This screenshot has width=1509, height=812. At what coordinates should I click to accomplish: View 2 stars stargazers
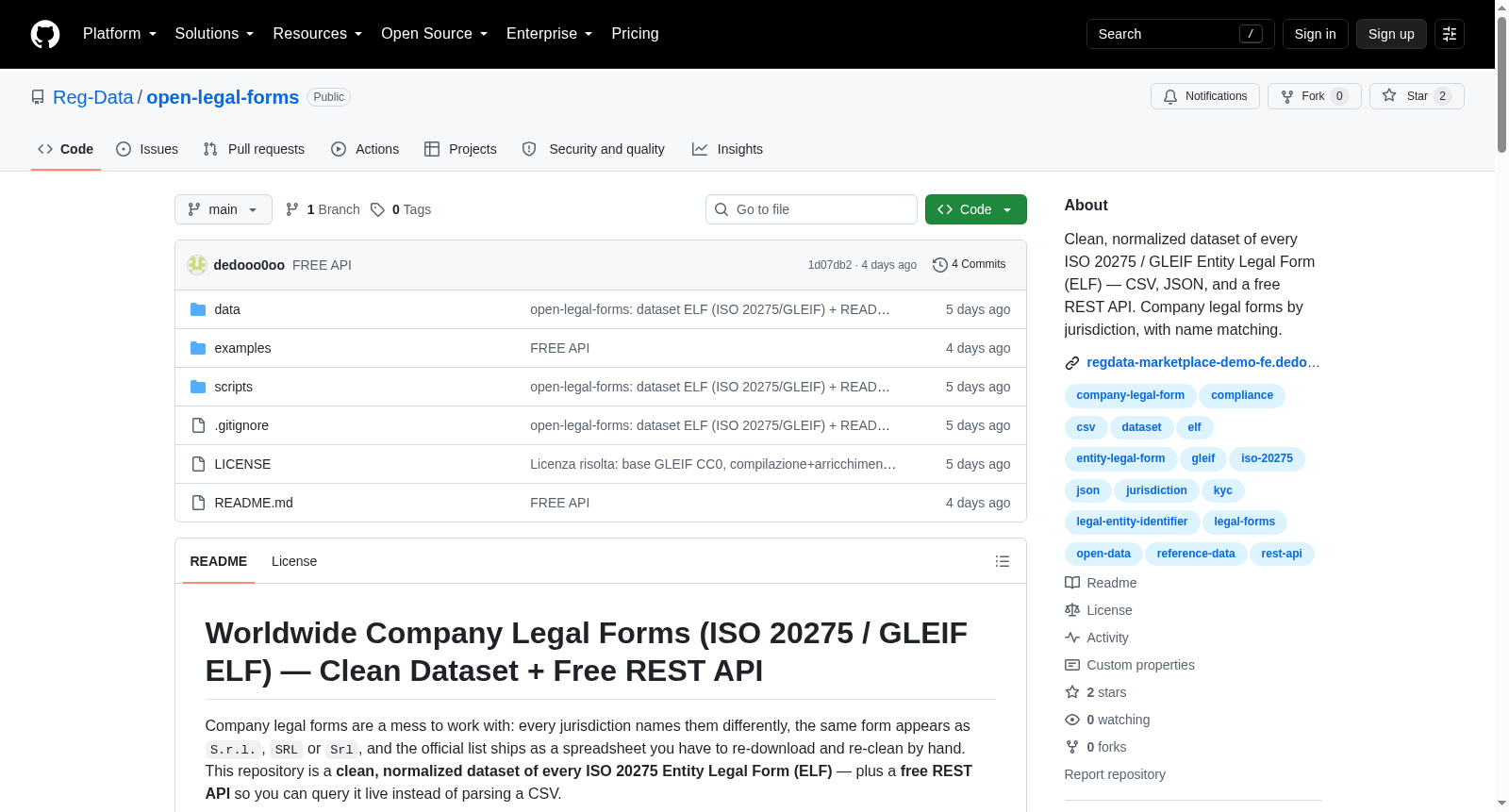(x=1096, y=692)
